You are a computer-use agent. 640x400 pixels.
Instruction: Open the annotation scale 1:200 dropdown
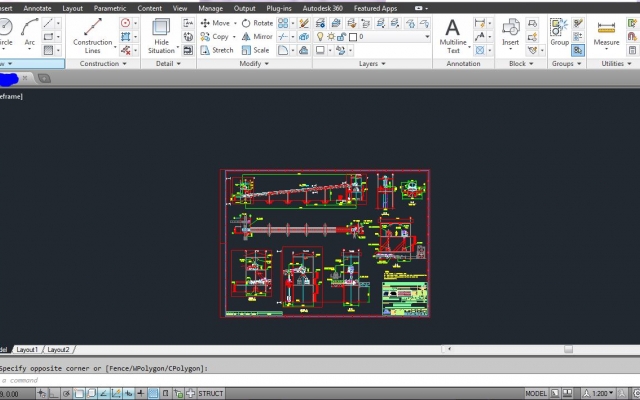click(x=599, y=393)
